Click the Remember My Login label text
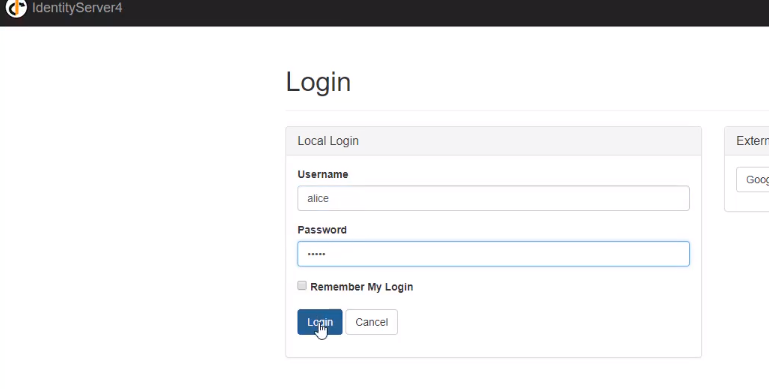 pyautogui.click(x=361, y=286)
